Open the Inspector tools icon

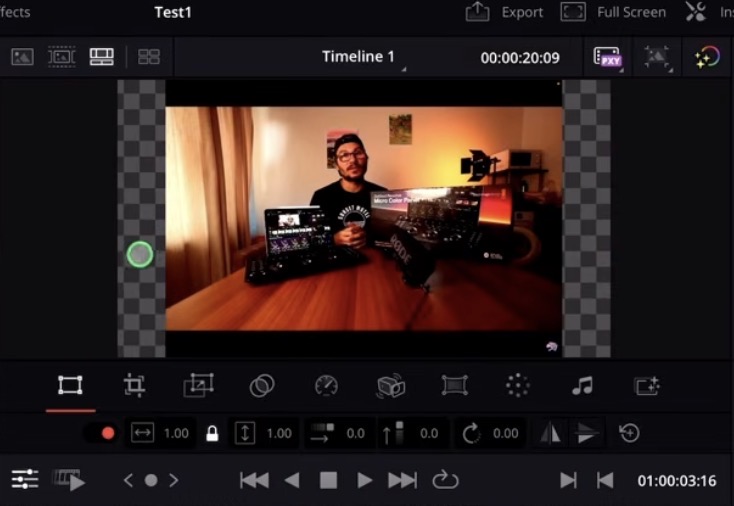pyautogui.click(x=696, y=12)
